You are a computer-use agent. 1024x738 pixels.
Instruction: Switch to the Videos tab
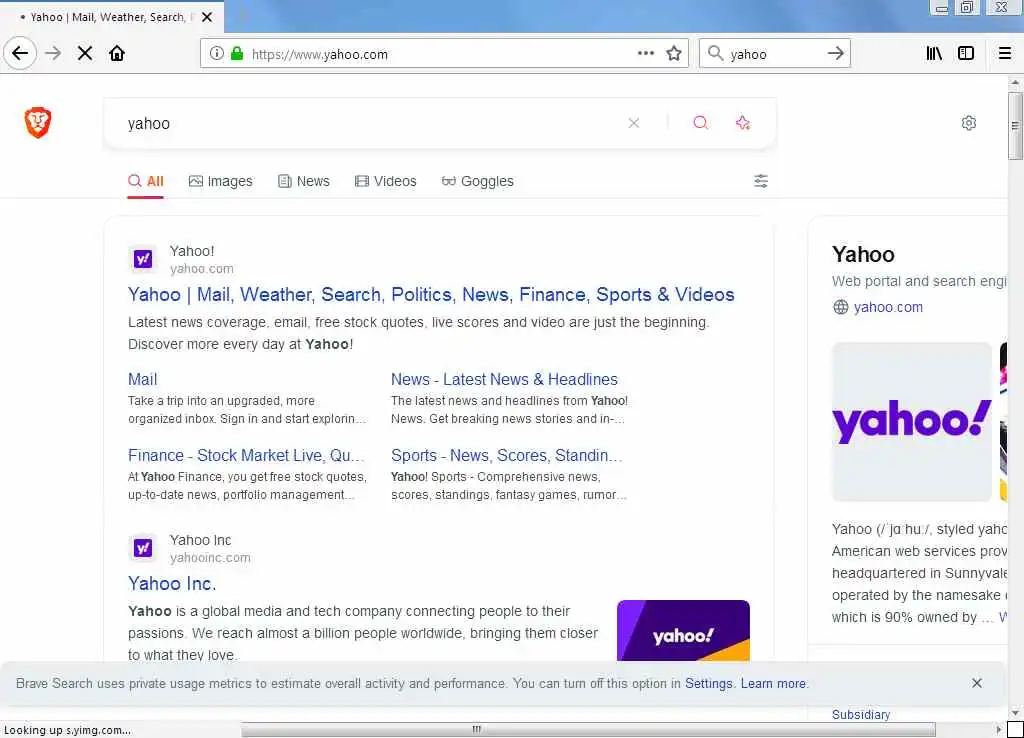tap(385, 181)
